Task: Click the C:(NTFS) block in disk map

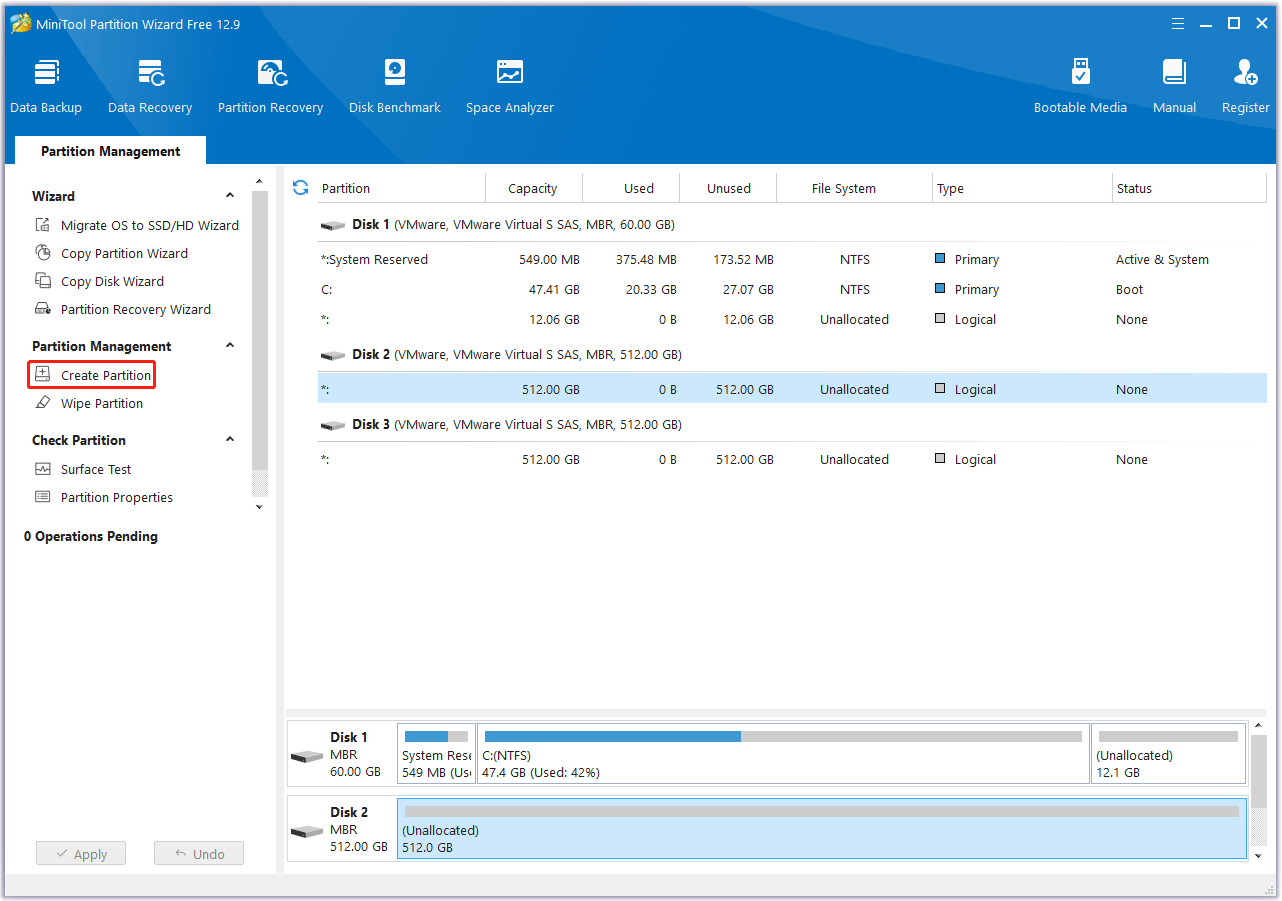Action: pyautogui.click(x=783, y=754)
